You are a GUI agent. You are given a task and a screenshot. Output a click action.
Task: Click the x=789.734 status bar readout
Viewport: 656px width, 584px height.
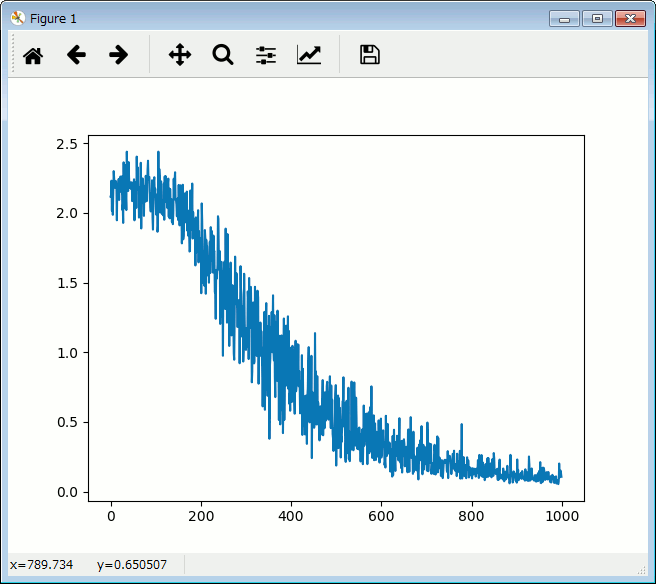coord(41,565)
